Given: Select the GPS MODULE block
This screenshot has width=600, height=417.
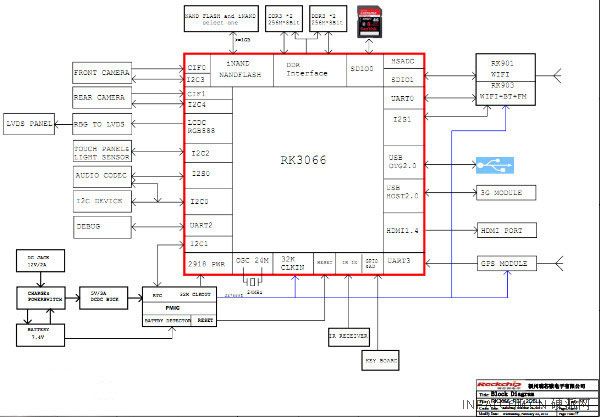Looking at the screenshot, I should (507, 264).
